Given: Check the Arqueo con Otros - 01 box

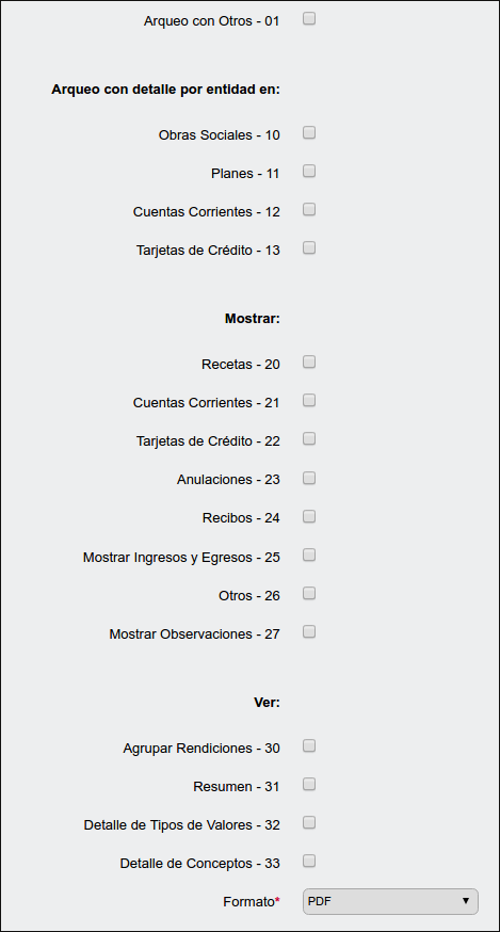Looking at the screenshot, I should pos(309,18).
